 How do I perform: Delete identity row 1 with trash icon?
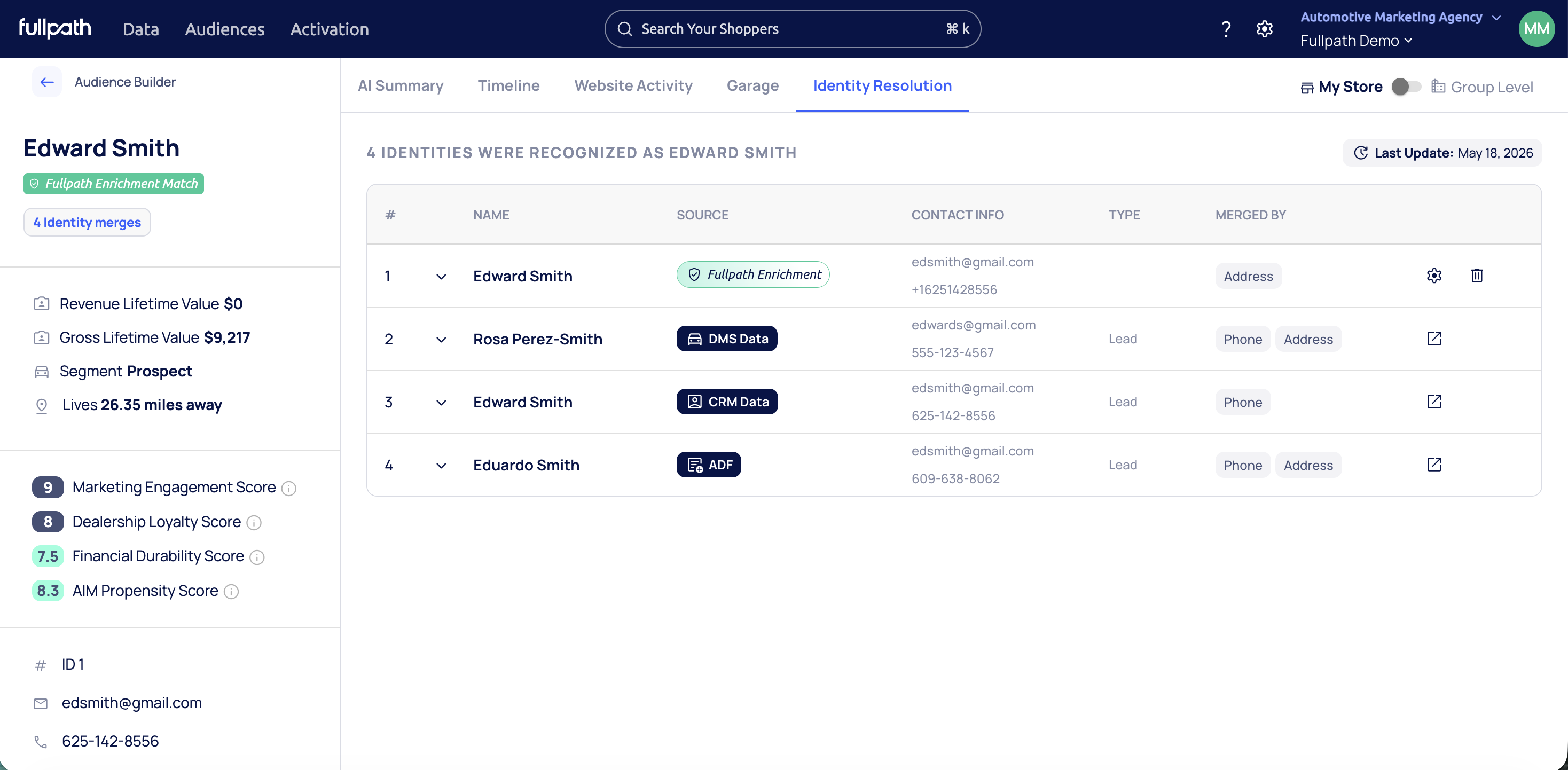pos(1477,276)
